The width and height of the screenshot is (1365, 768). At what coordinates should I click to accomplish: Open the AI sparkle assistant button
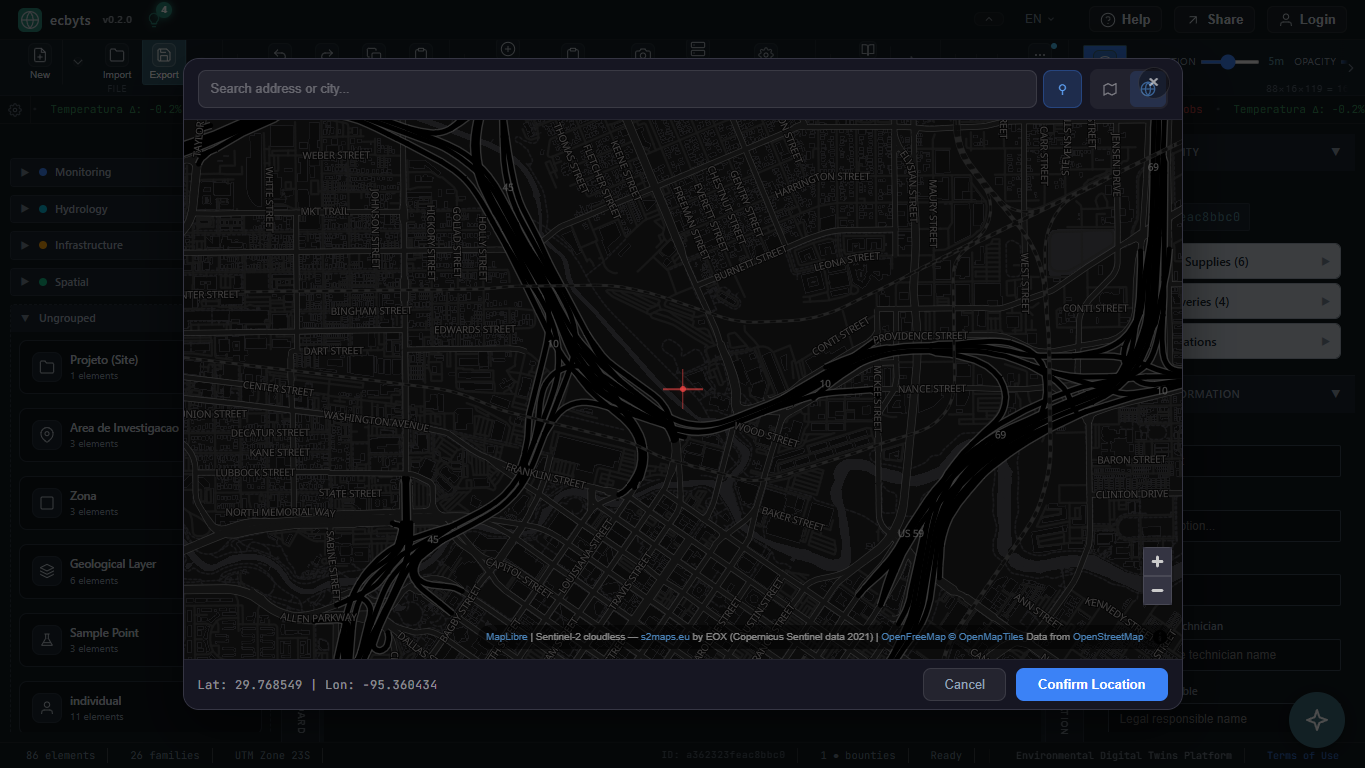point(1317,720)
